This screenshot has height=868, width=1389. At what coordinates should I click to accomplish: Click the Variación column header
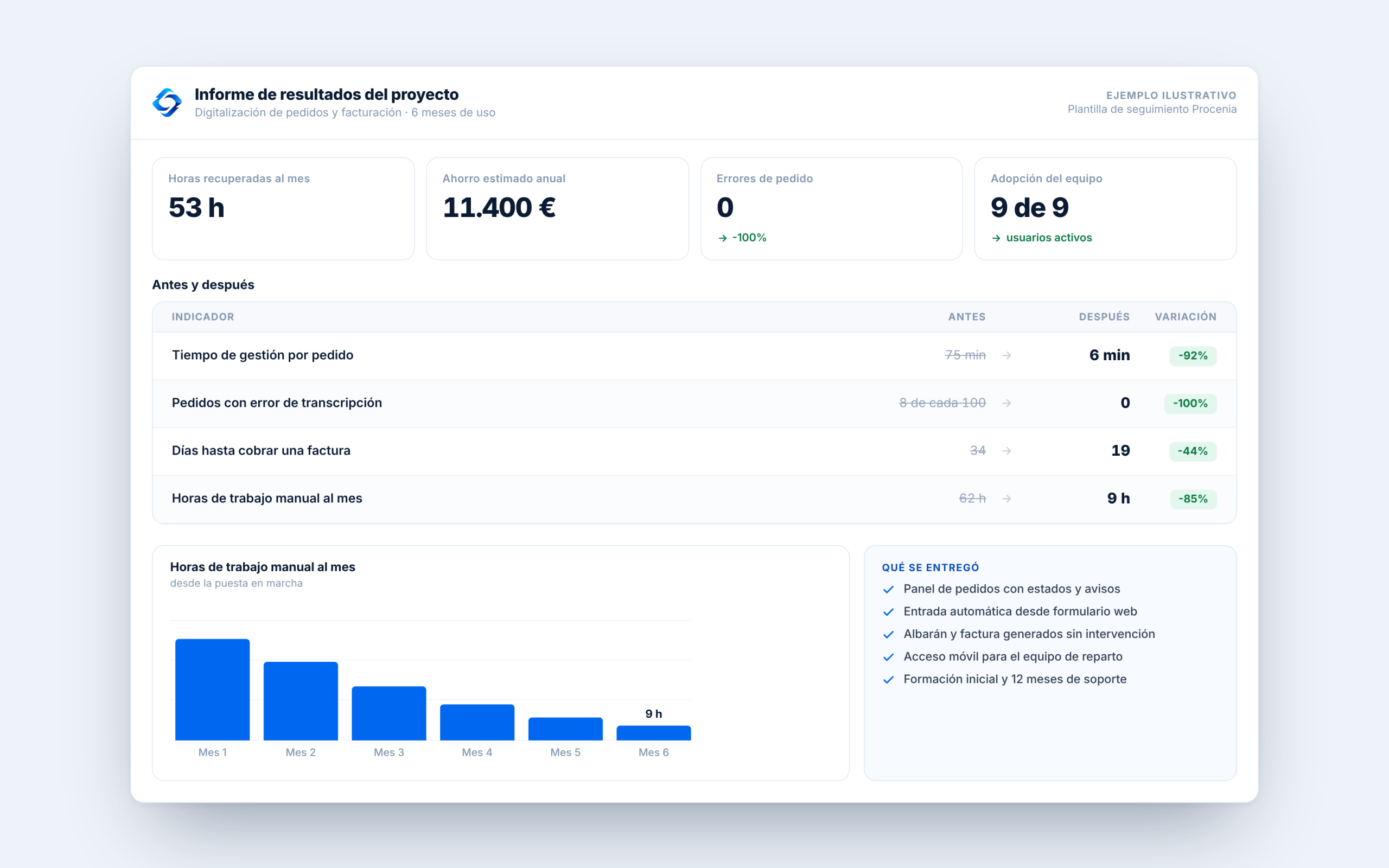1186,317
